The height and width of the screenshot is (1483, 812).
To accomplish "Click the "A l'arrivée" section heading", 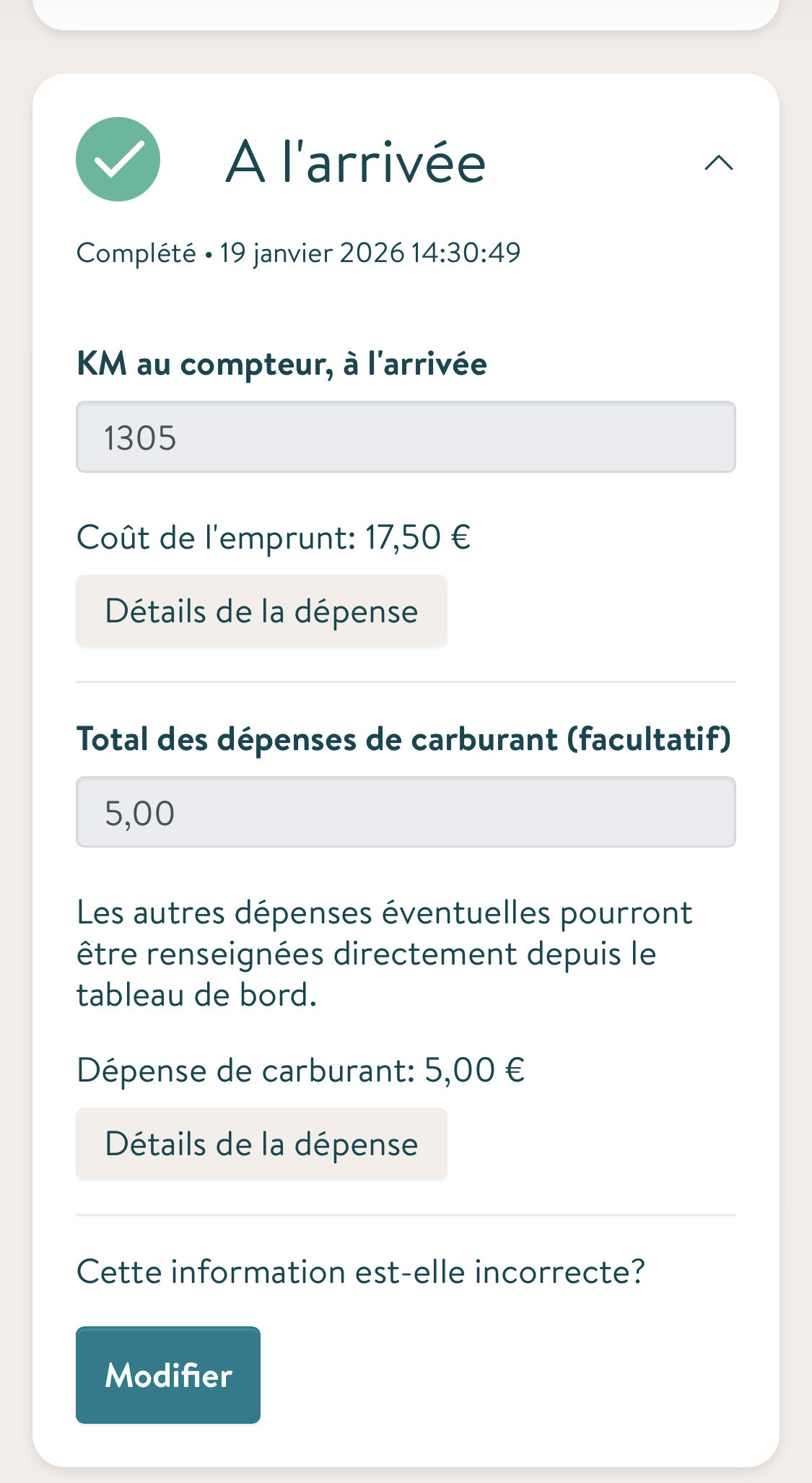I will coord(355,163).
